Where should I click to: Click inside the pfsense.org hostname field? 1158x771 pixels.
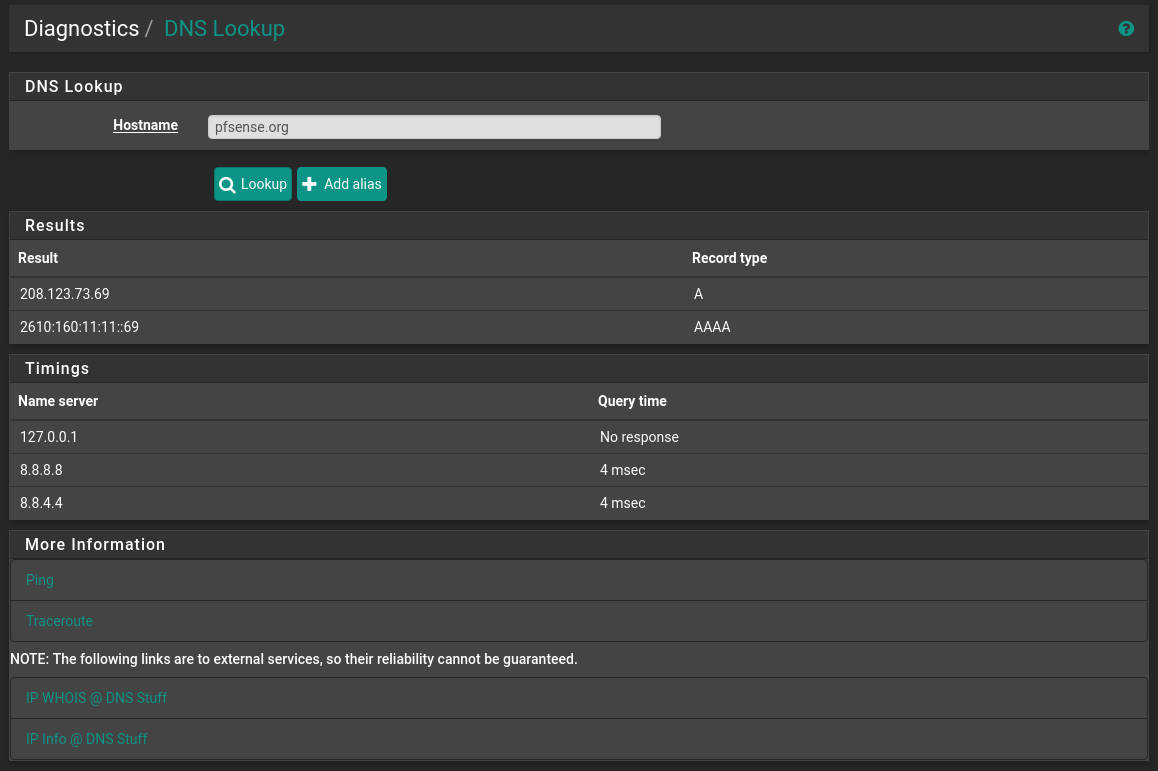(433, 126)
